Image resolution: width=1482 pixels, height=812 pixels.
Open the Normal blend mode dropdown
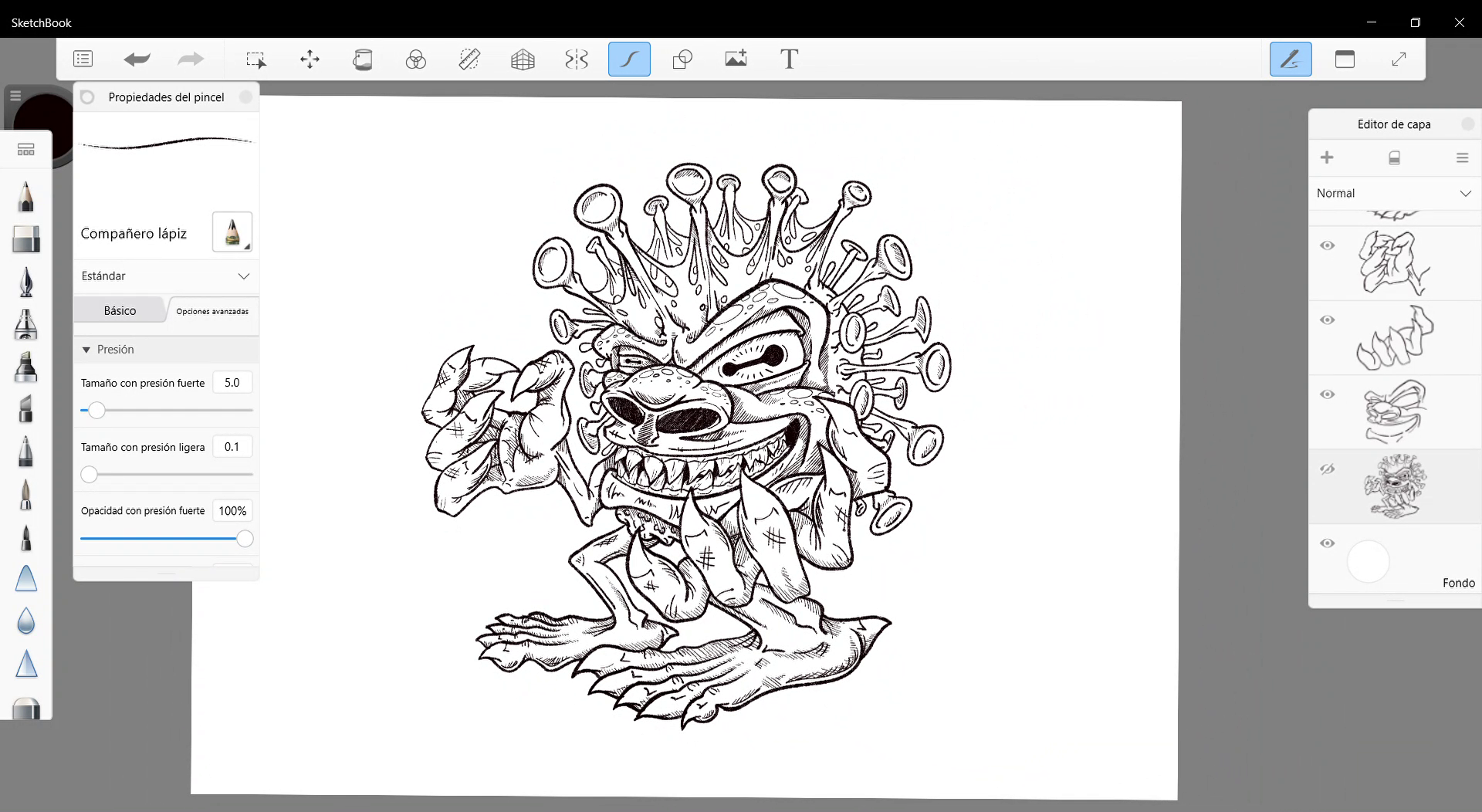[1393, 194]
